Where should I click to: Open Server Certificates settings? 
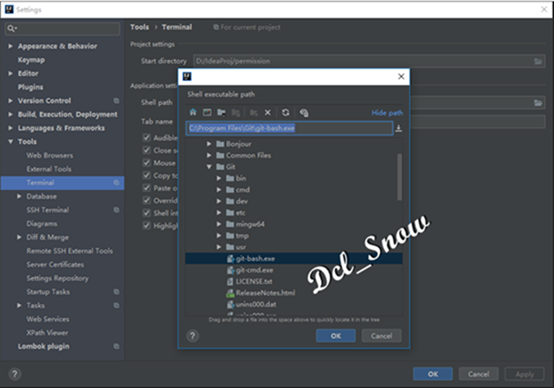(55, 265)
